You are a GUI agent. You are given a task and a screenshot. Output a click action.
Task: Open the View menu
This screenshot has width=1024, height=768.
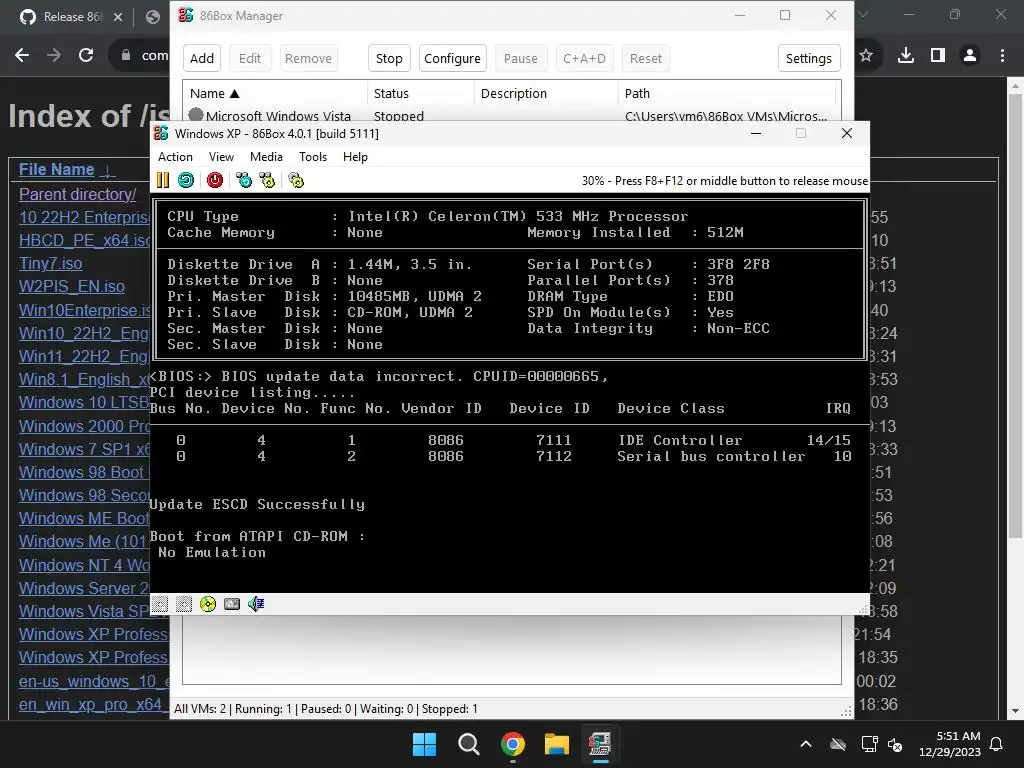tap(221, 157)
